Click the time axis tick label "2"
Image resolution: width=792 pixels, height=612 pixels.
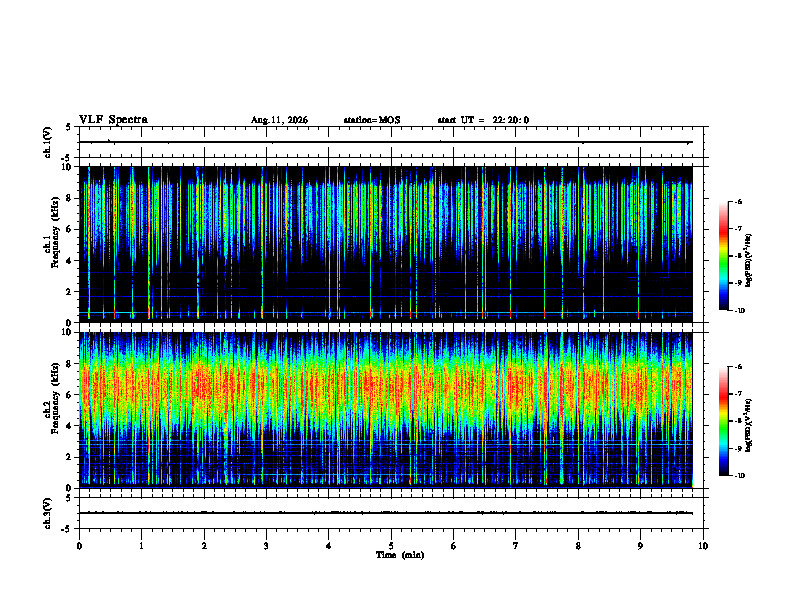pyautogui.click(x=204, y=546)
